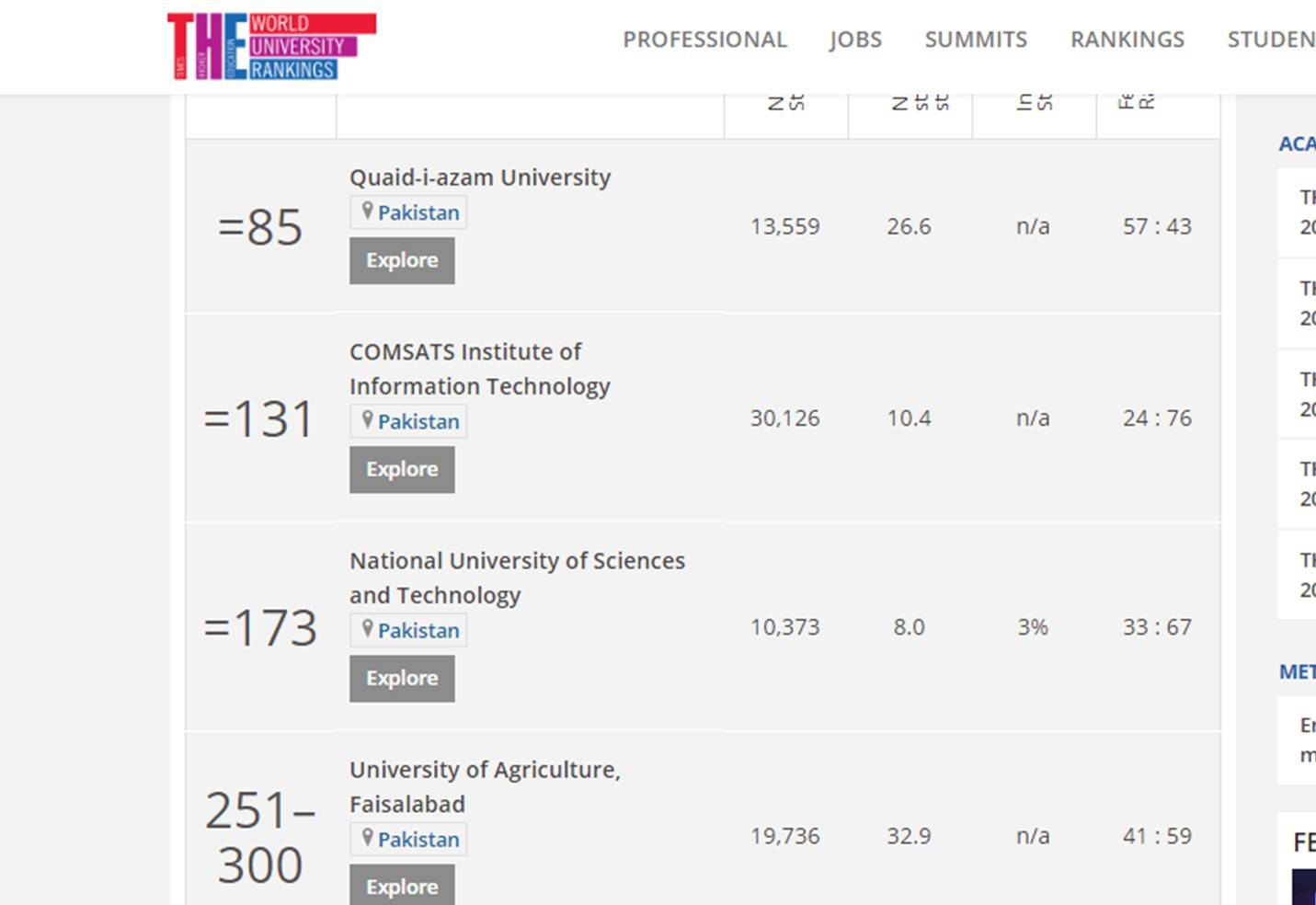
Task: Open National University of Sciences and Technology link
Action: (x=517, y=578)
